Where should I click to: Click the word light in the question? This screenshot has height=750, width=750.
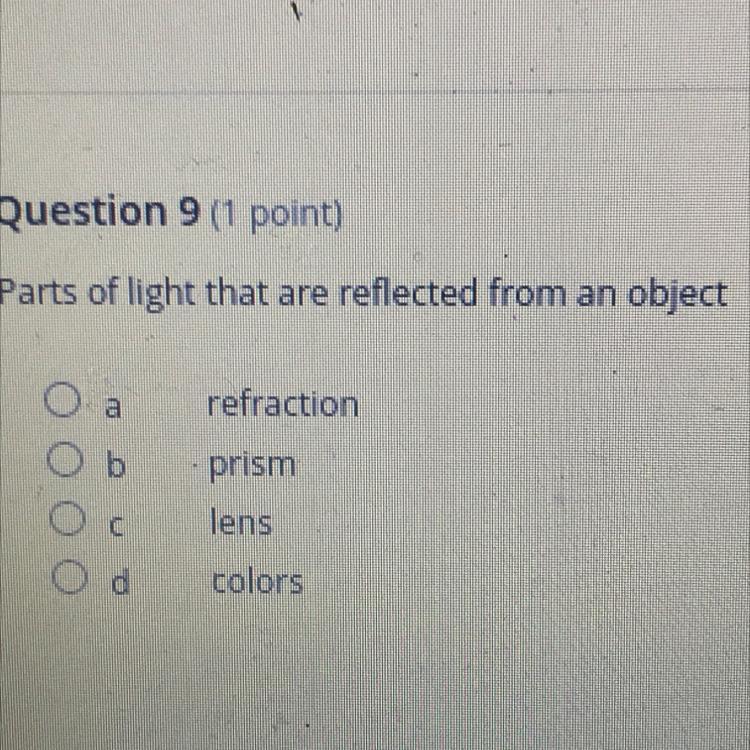coord(161,295)
